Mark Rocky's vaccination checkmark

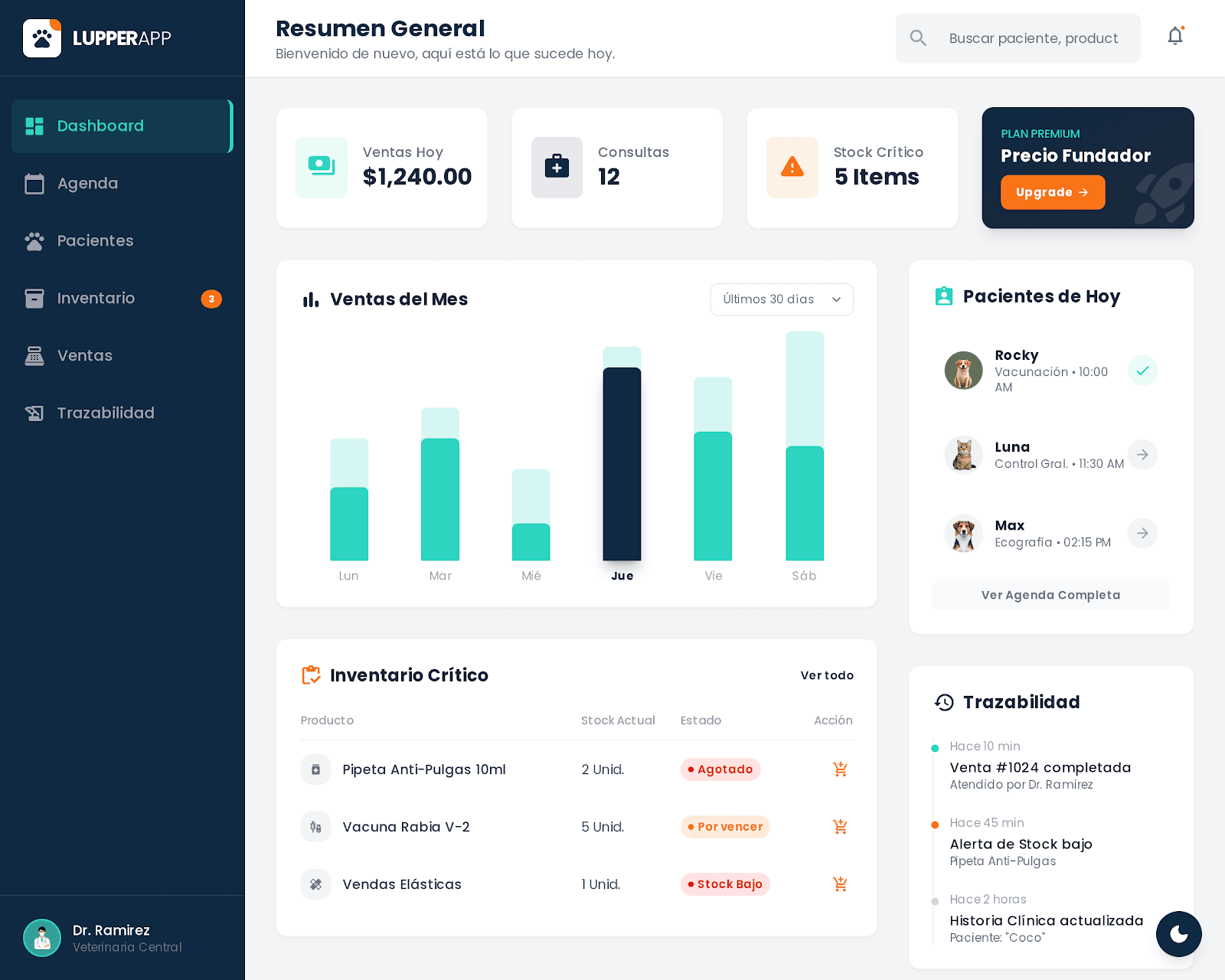(x=1142, y=371)
